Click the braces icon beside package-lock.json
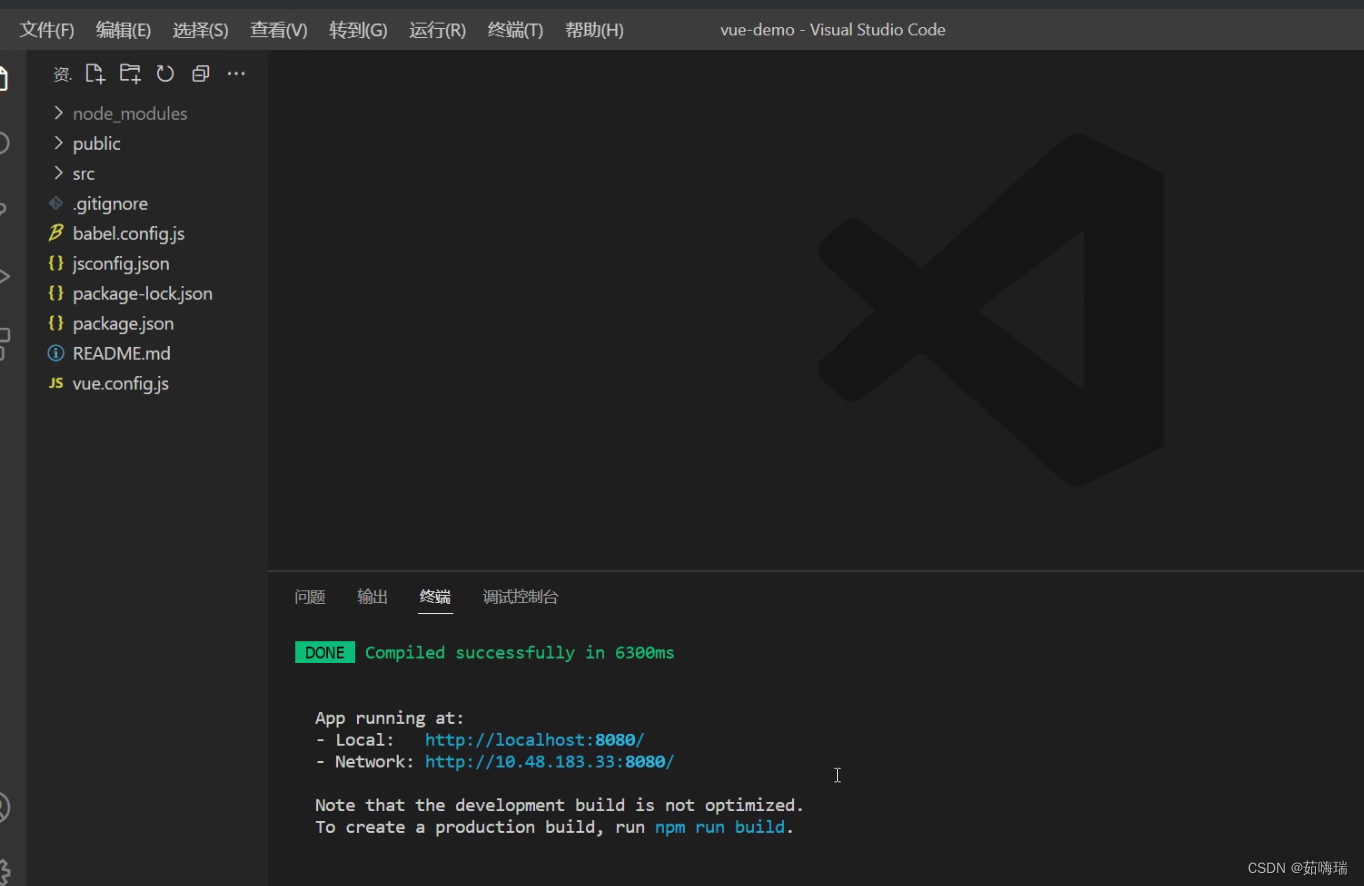The image size is (1364, 886). [56, 293]
